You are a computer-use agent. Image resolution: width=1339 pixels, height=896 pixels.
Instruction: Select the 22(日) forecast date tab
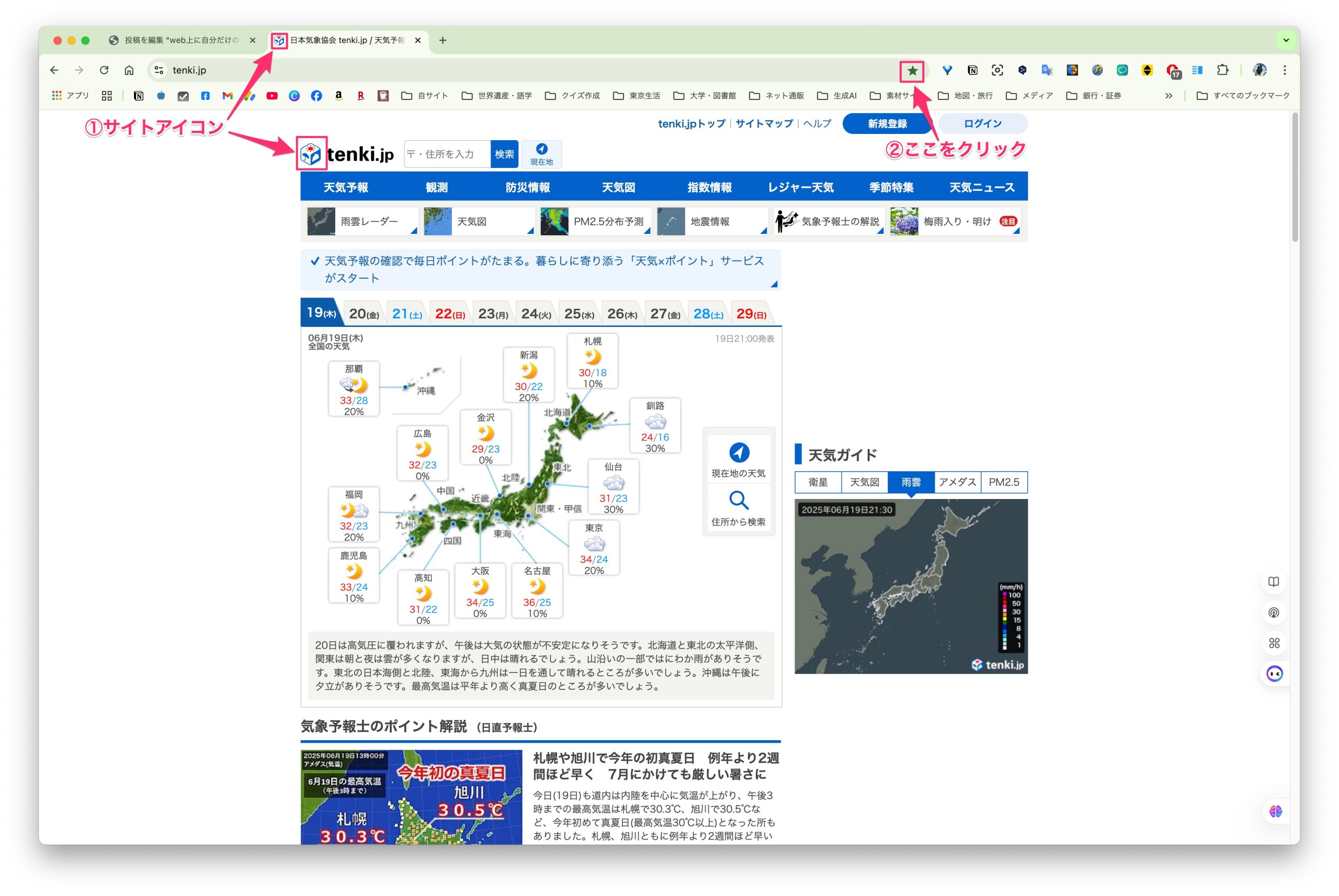click(450, 314)
